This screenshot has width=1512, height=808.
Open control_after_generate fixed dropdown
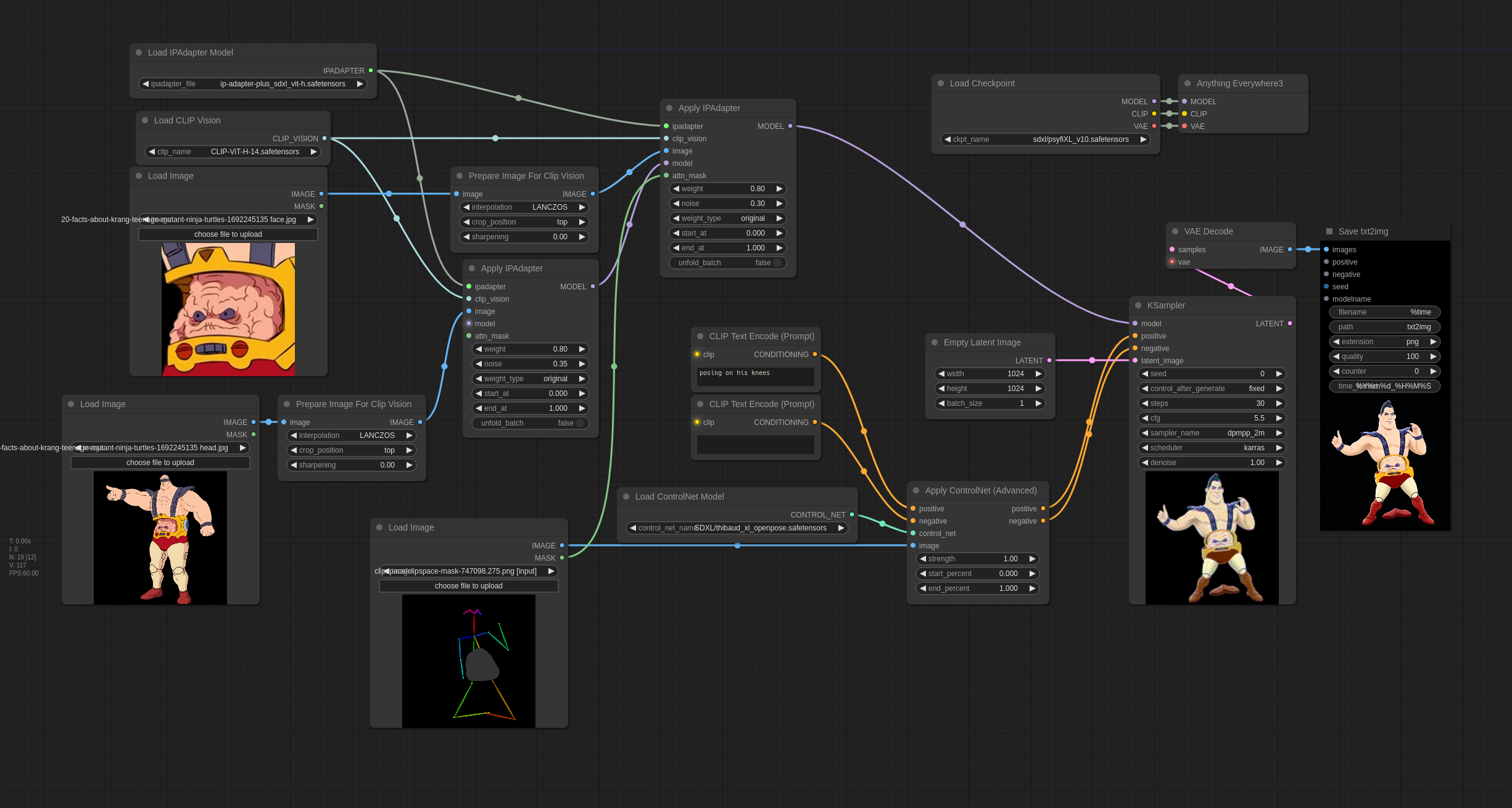[1212, 389]
